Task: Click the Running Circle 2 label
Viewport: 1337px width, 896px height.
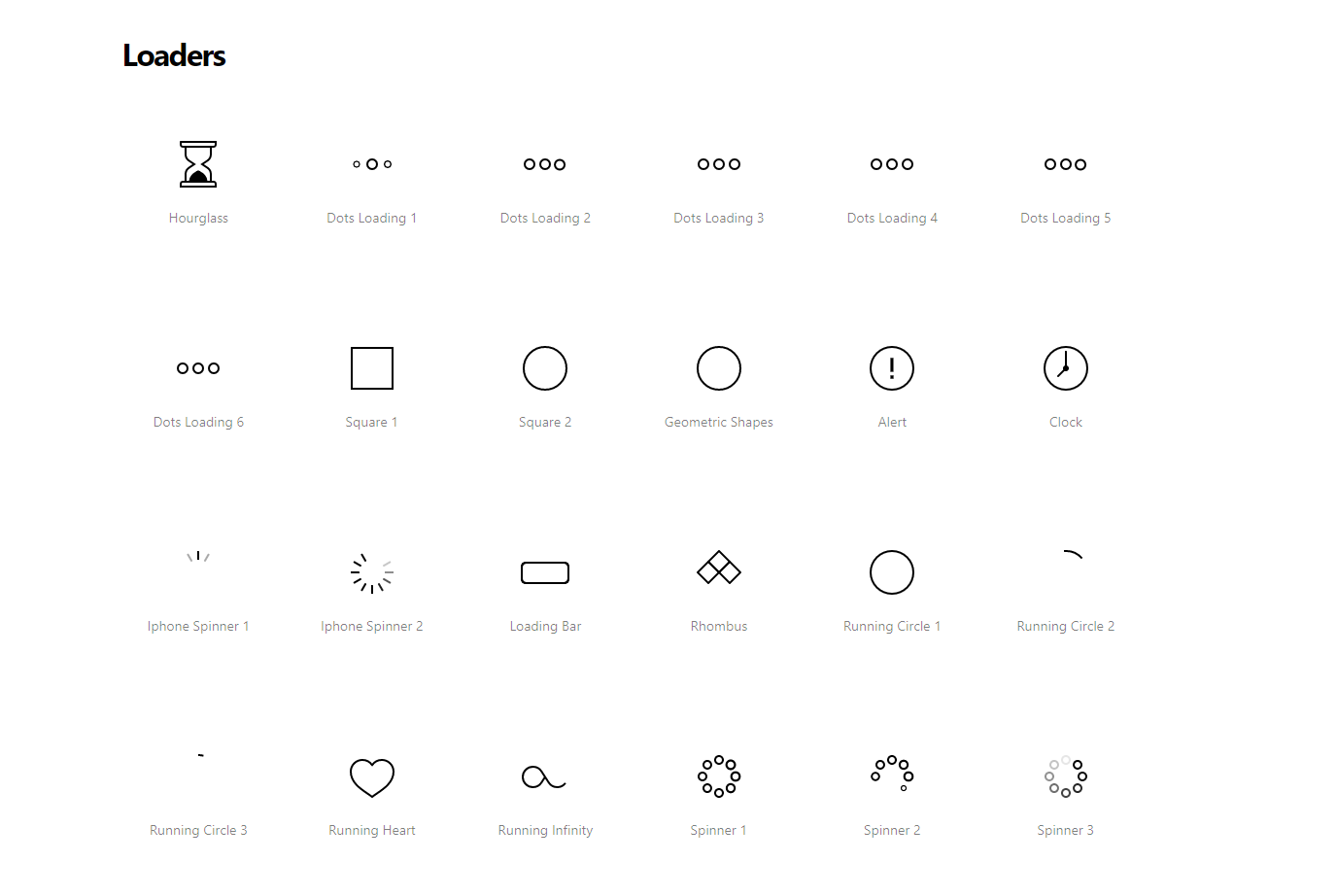Action: tap(1066, 627)
